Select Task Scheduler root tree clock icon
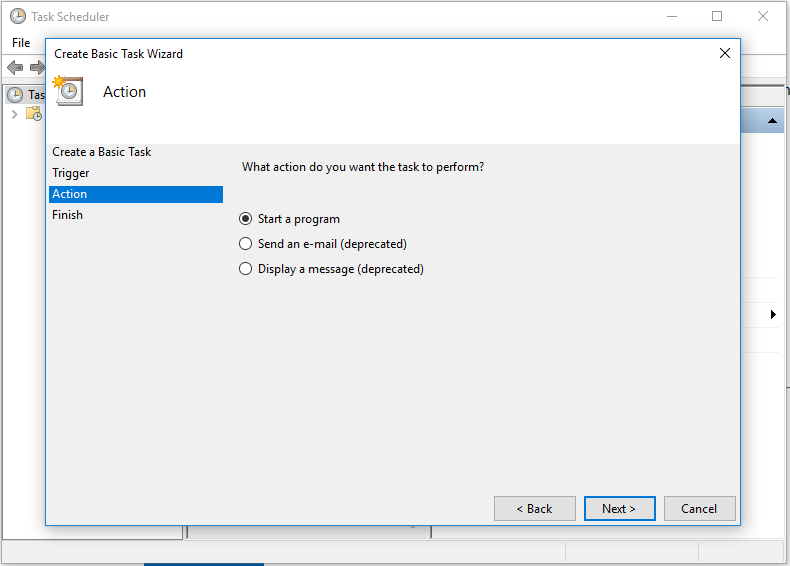This screenshot has height=566, width=790. point(15,95)
